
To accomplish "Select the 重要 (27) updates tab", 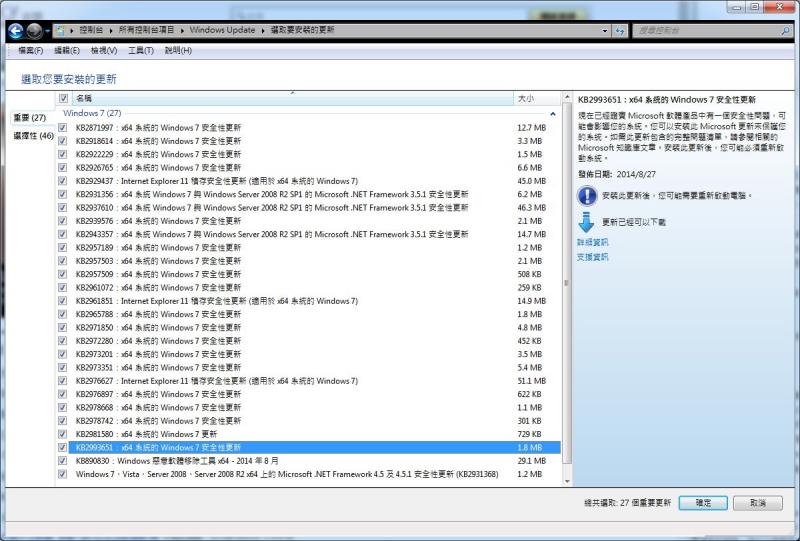I will [30, 117].
